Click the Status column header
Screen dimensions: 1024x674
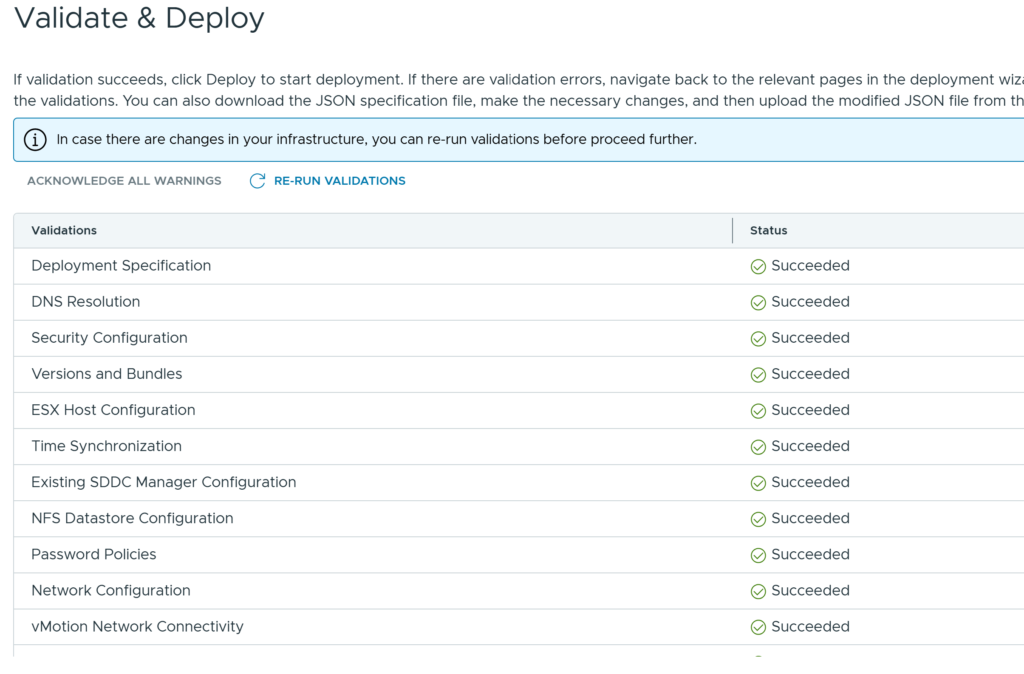pyautogui.click(x=768, y=231)
